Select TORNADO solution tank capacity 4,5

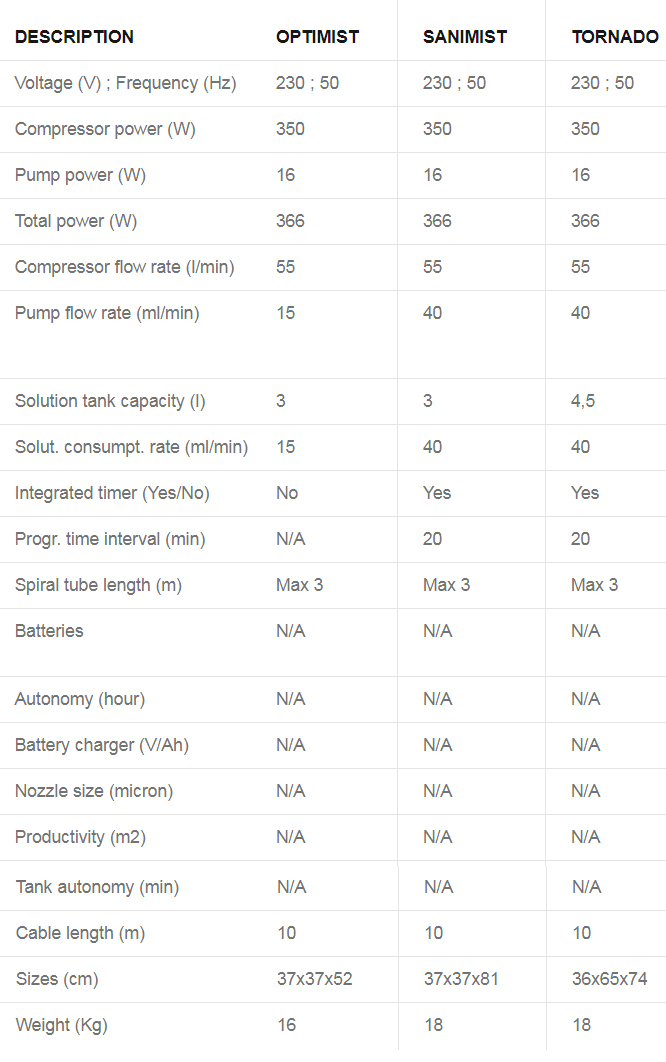point(583,401)
